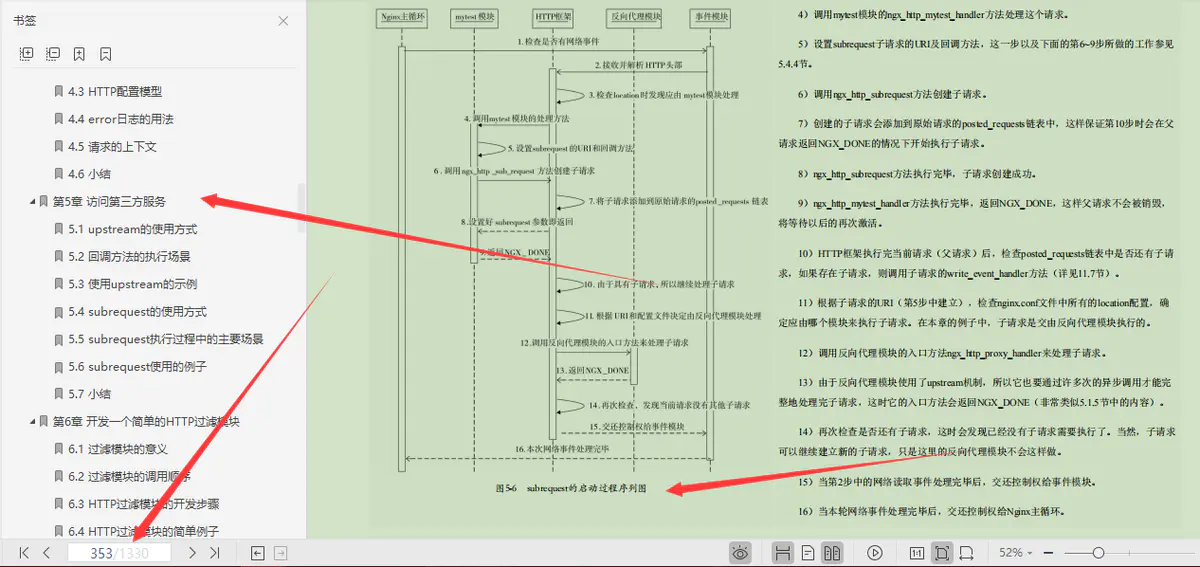Click the bookmark icon beside 4.6 小结
This screenshot has height=567, width=1200.
point(59,174)
